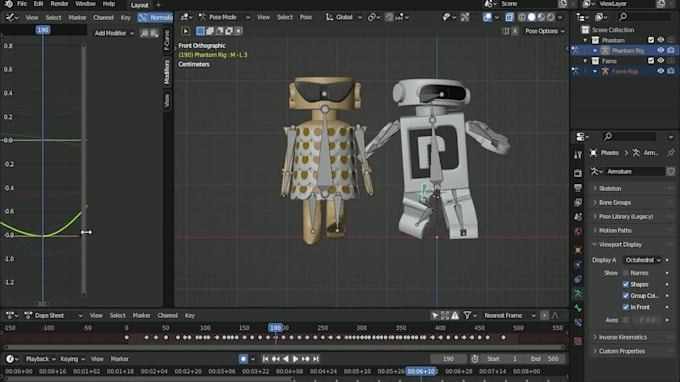The image size is (680, 382).
Task: Play the animation in reverse
Action: point(286,359)
